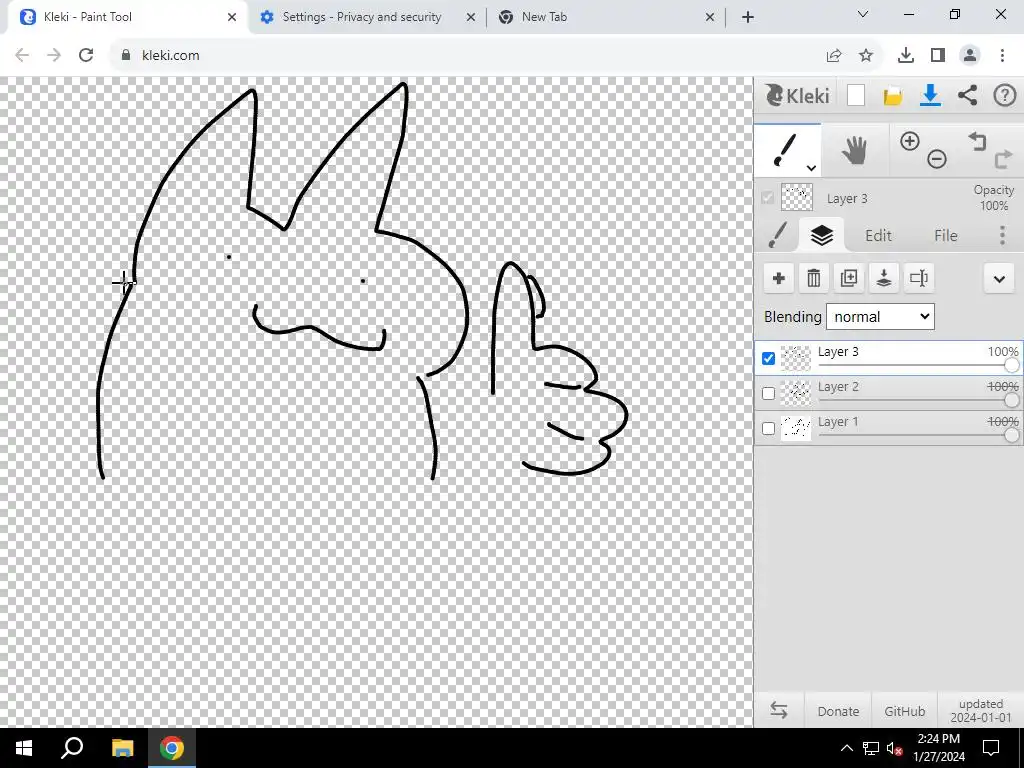Open Windows taskbar search
Image resolution: width=1024 pixels, height=768 pixels.
point(72,748)
